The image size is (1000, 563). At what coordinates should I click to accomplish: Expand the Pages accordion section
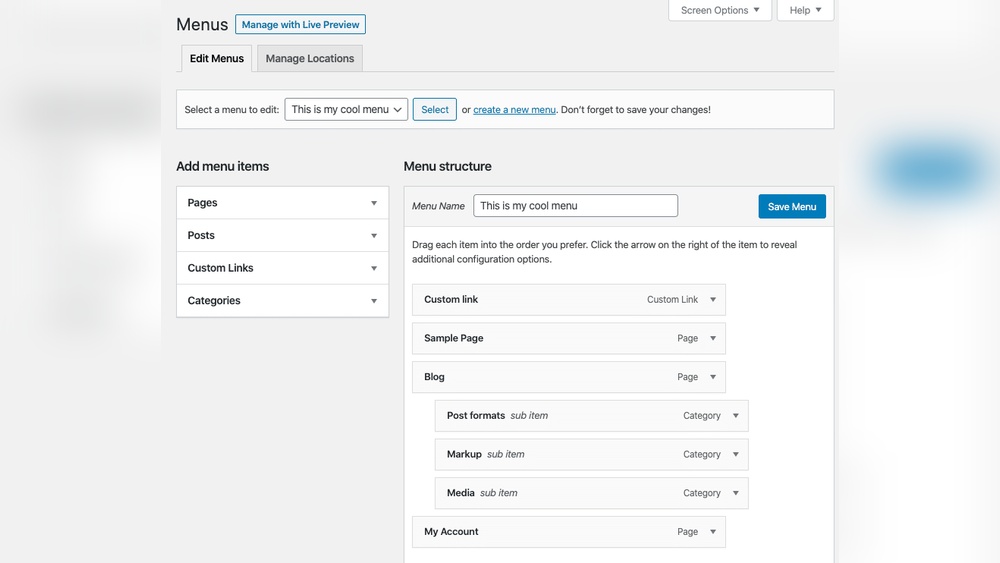[x=283, y=203]
